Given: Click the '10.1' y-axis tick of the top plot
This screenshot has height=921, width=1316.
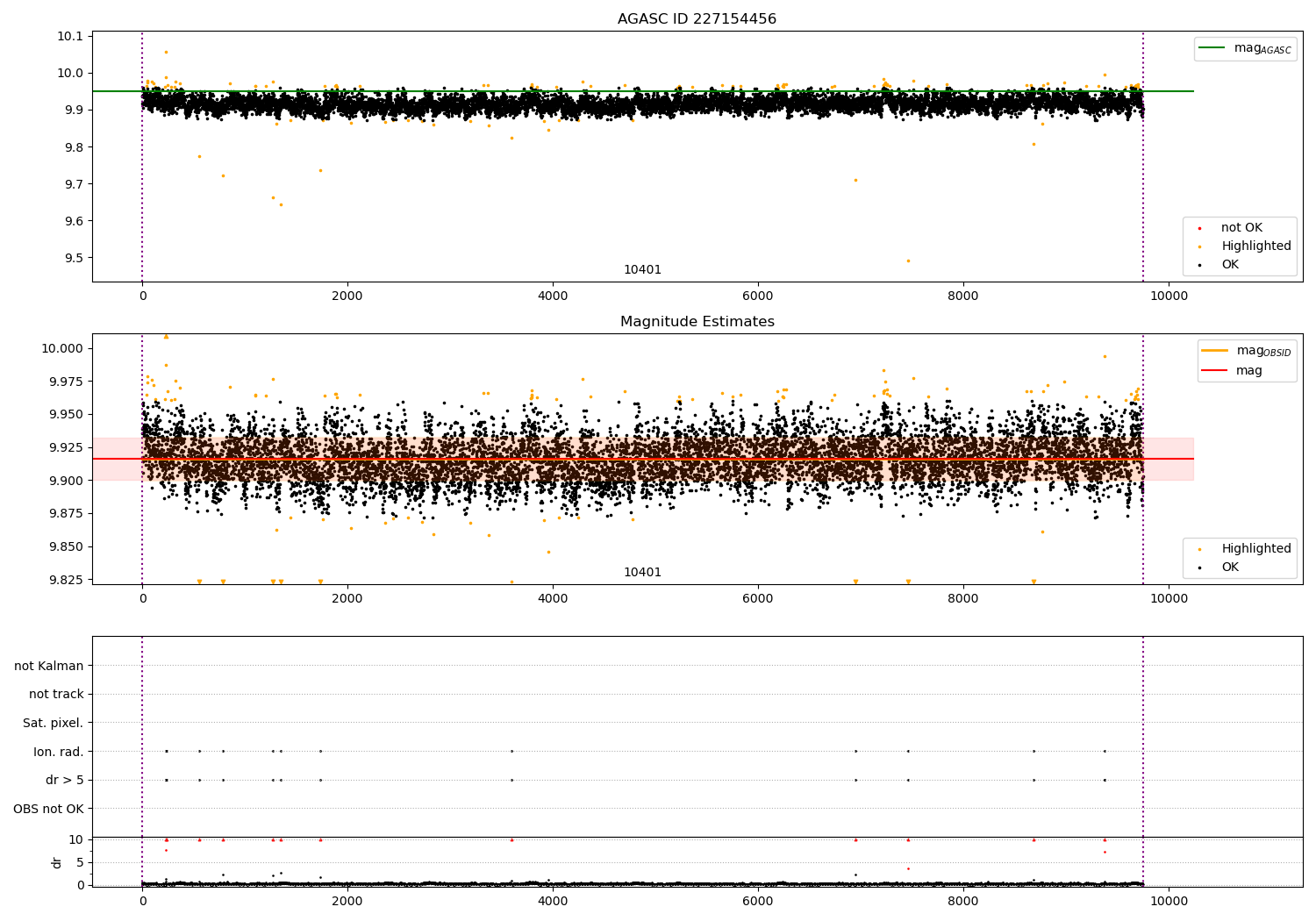Looking at the screenshot, I should pos(69,36).
